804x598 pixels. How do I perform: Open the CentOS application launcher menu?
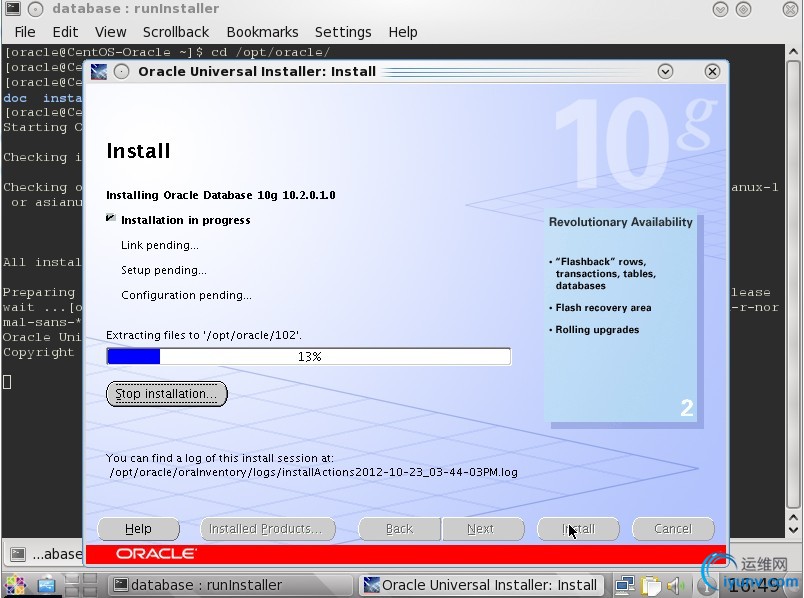click(x=15, y=585)
